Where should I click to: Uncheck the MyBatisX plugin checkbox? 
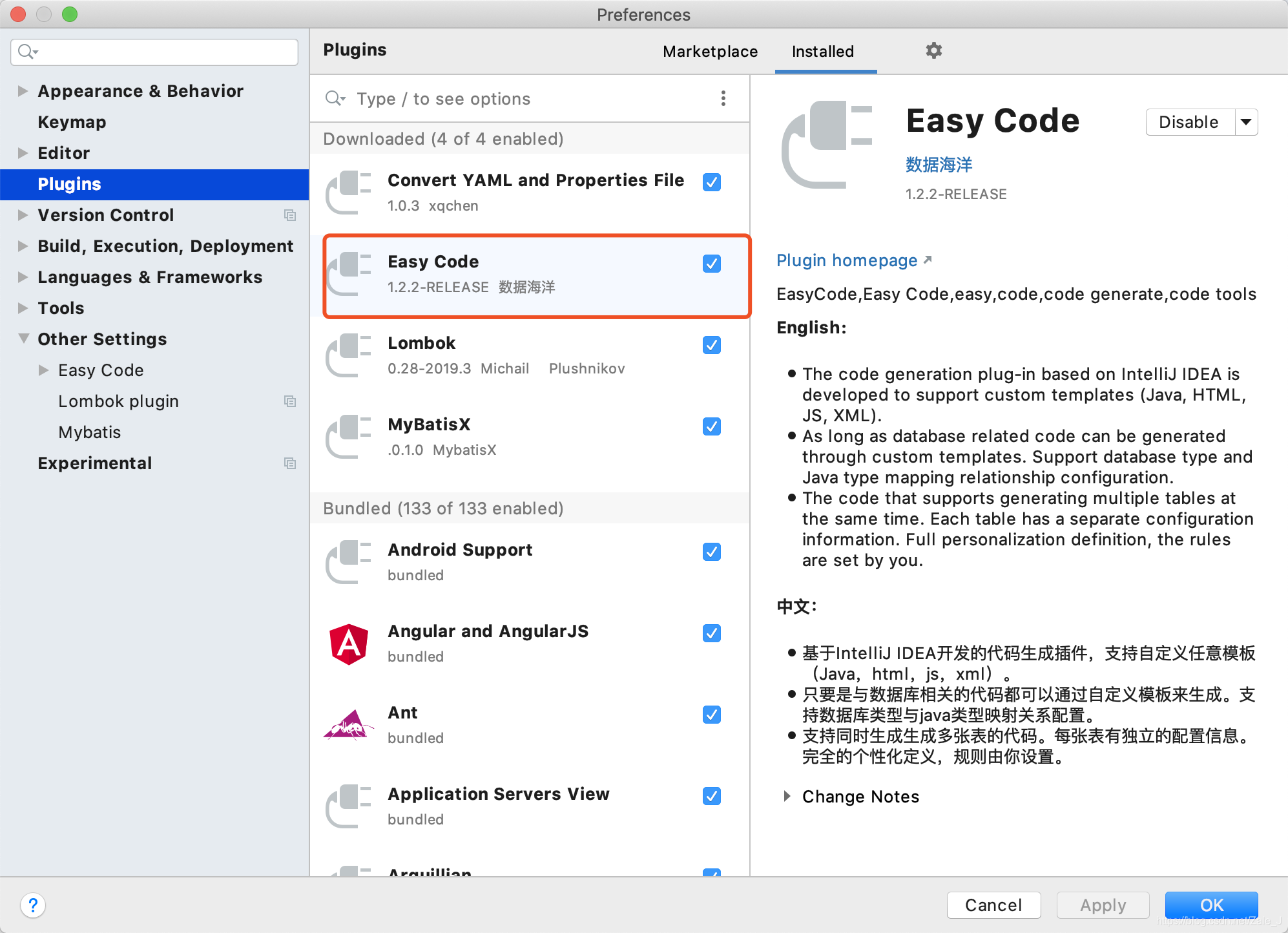pyautogui.click(x=712, y=426)
